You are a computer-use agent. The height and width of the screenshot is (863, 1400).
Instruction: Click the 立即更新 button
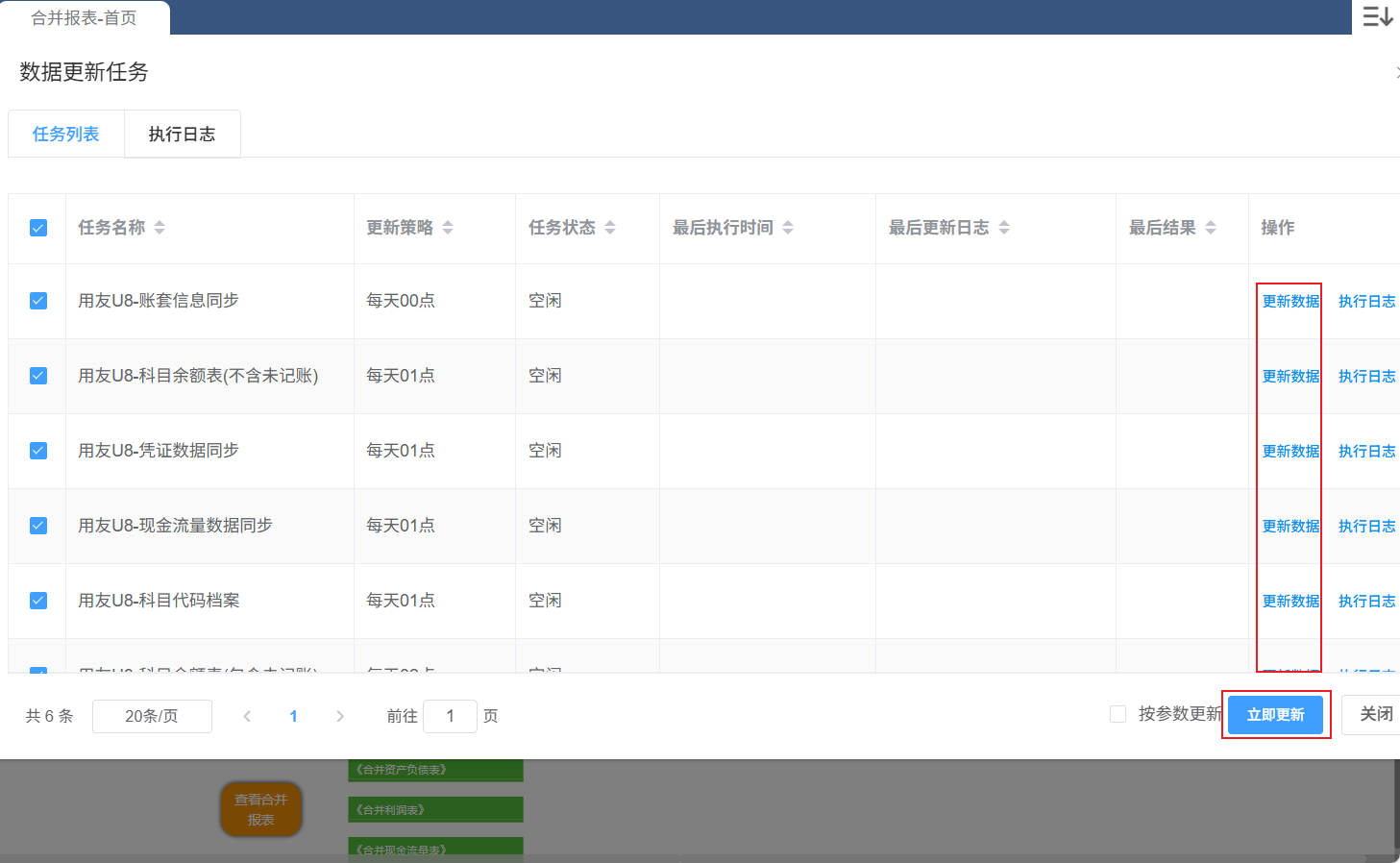tap(1275, 715)
